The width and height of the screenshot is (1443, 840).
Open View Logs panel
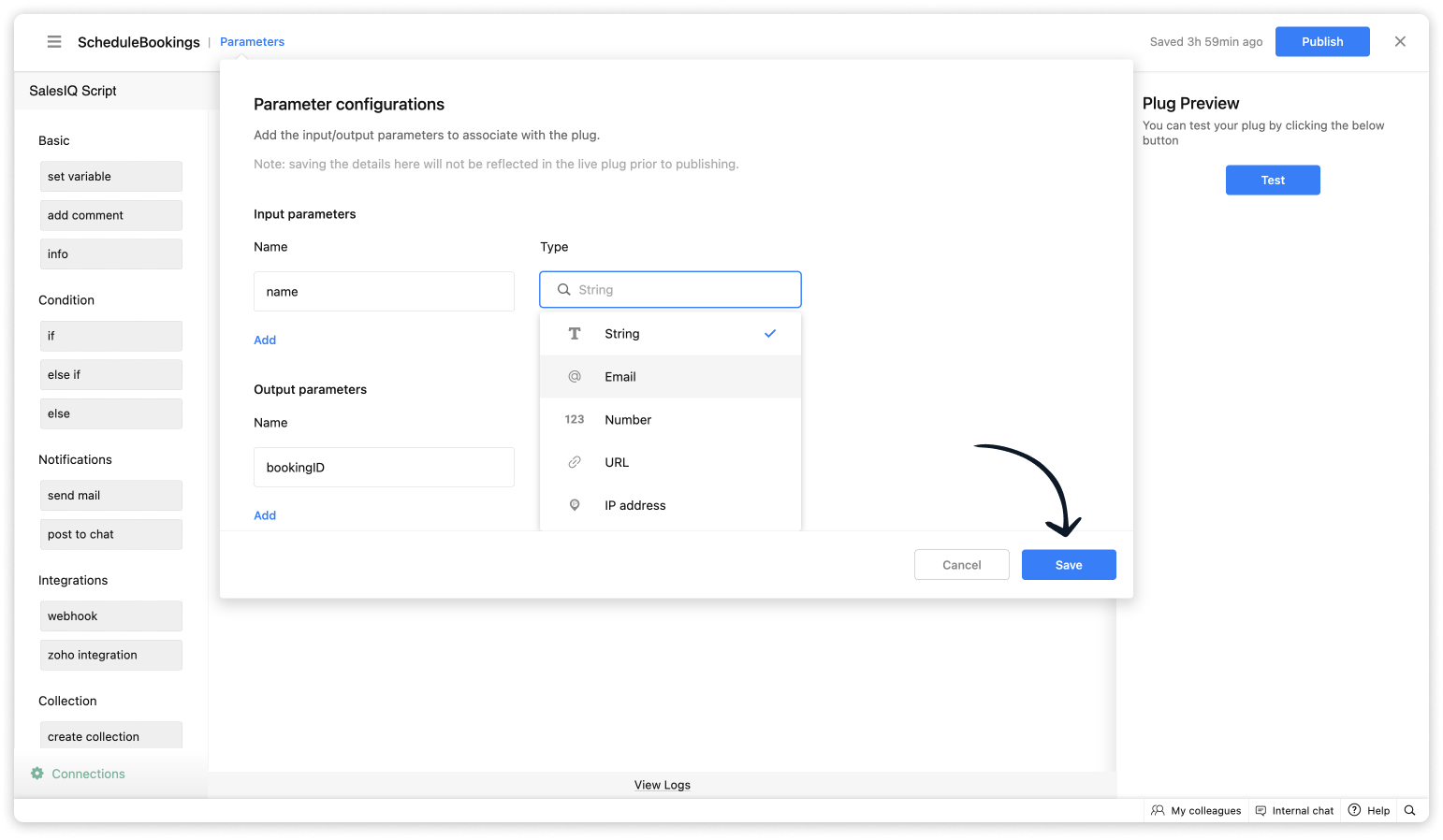coord(662,785)
